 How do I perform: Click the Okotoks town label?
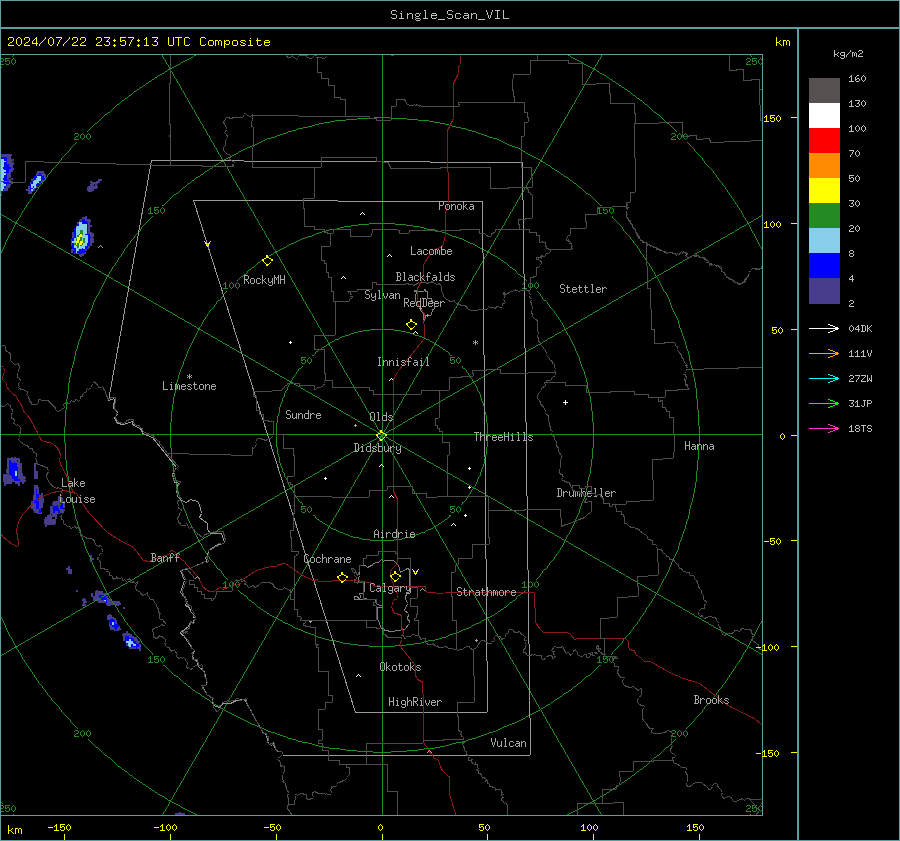400,667
